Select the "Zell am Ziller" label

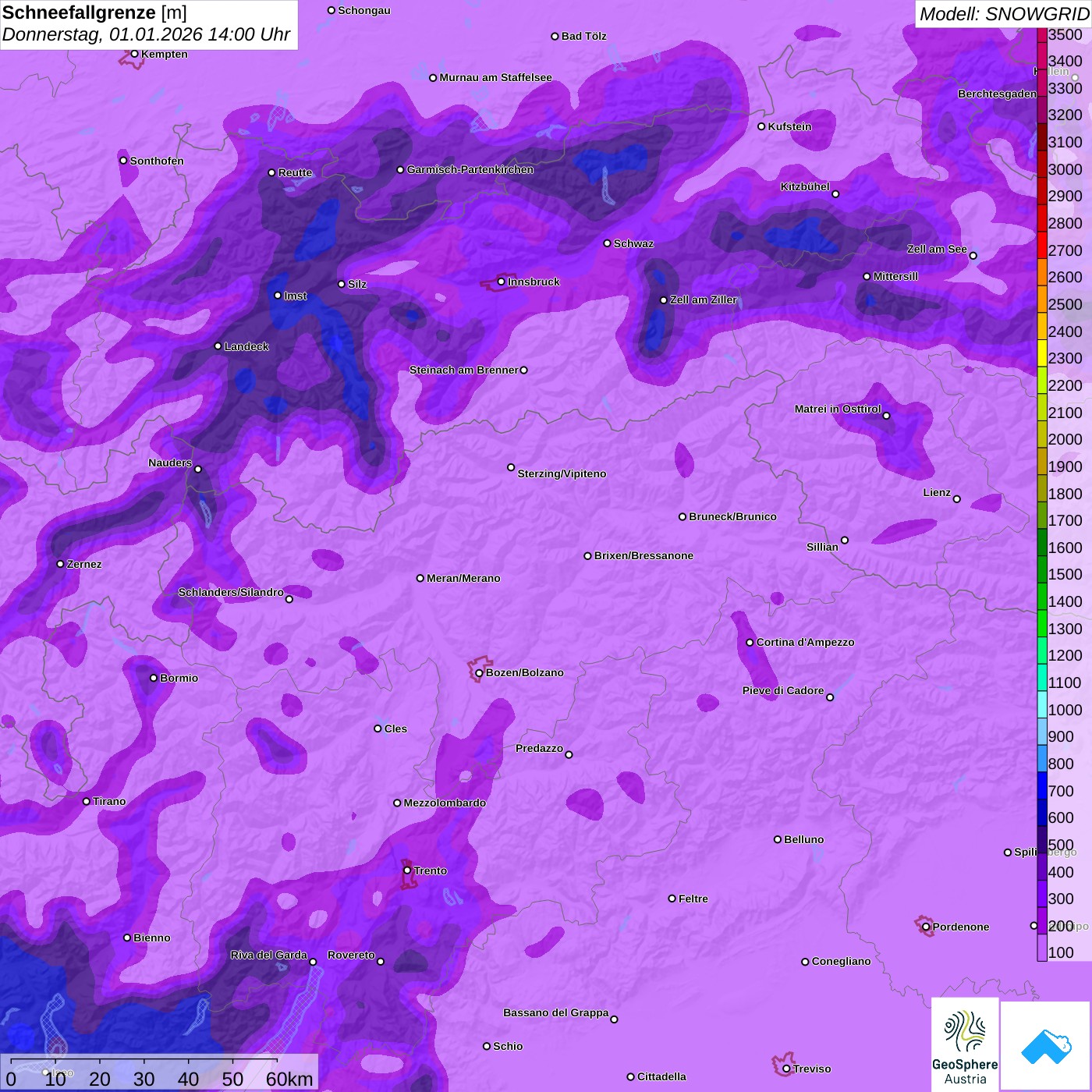[704, 300]
